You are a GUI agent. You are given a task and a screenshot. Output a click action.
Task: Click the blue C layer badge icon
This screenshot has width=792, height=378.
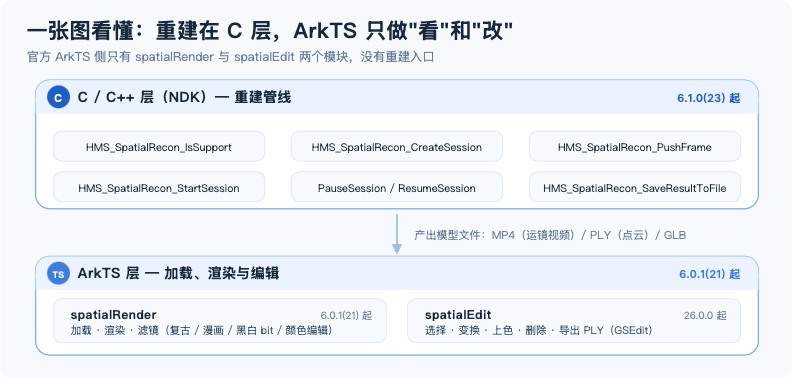tap(58, 98)
